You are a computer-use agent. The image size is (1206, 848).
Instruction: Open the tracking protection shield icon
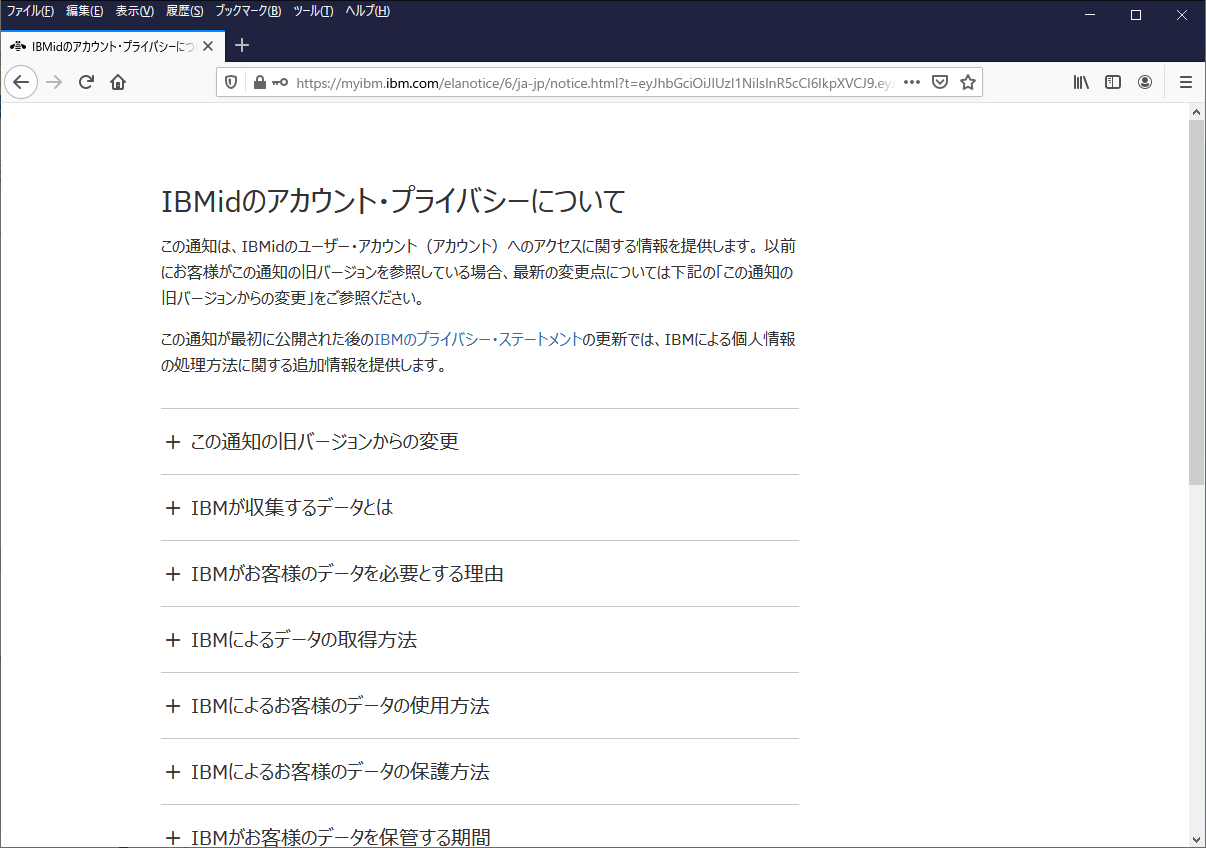pyautogui.click(x=231, y=82)
